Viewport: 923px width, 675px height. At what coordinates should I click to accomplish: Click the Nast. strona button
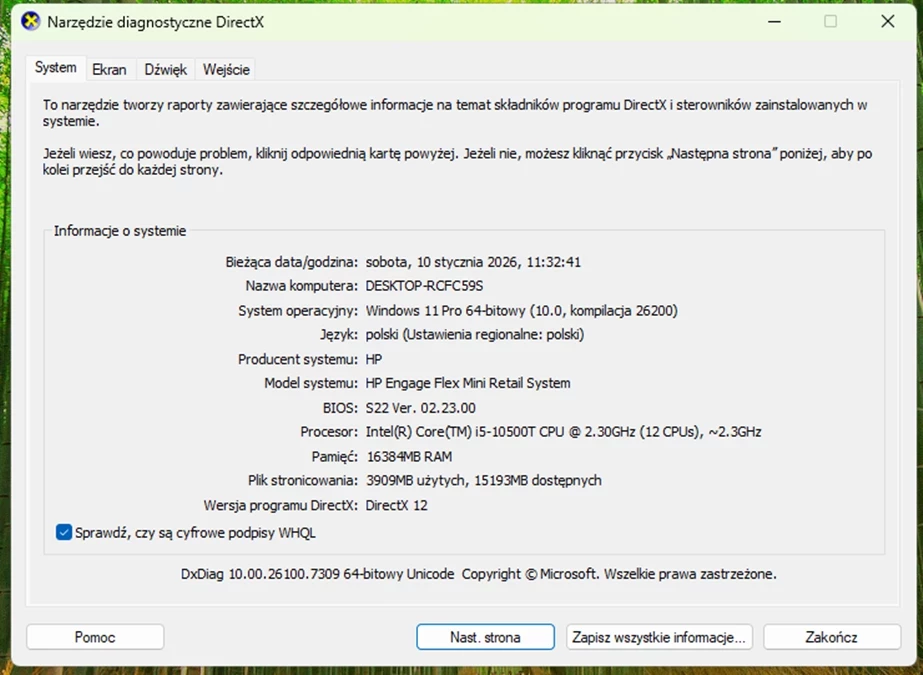484,637
